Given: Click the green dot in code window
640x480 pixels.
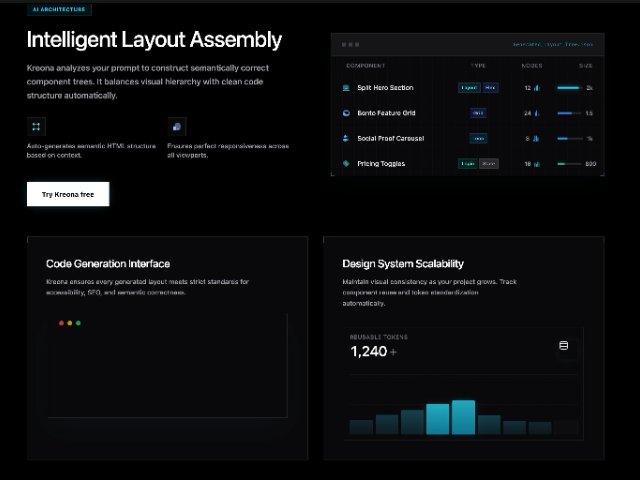Looking at the screenshot, I should pos(79,323).
